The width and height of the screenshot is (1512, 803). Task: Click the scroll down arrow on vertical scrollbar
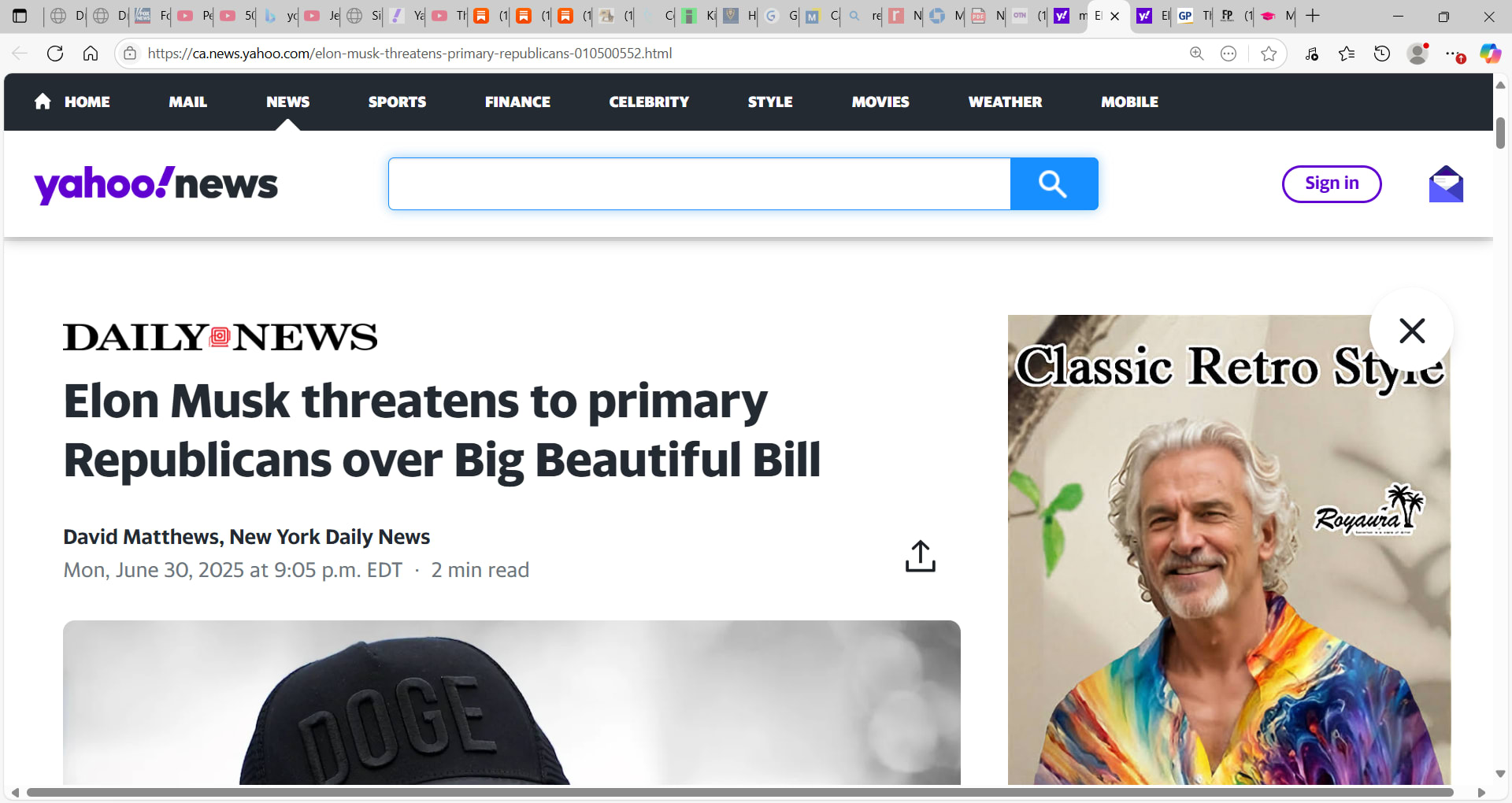point(1500,774)
